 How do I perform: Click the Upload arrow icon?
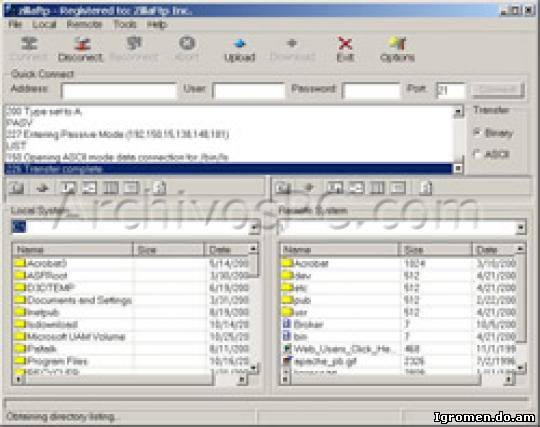pos(239,43)
